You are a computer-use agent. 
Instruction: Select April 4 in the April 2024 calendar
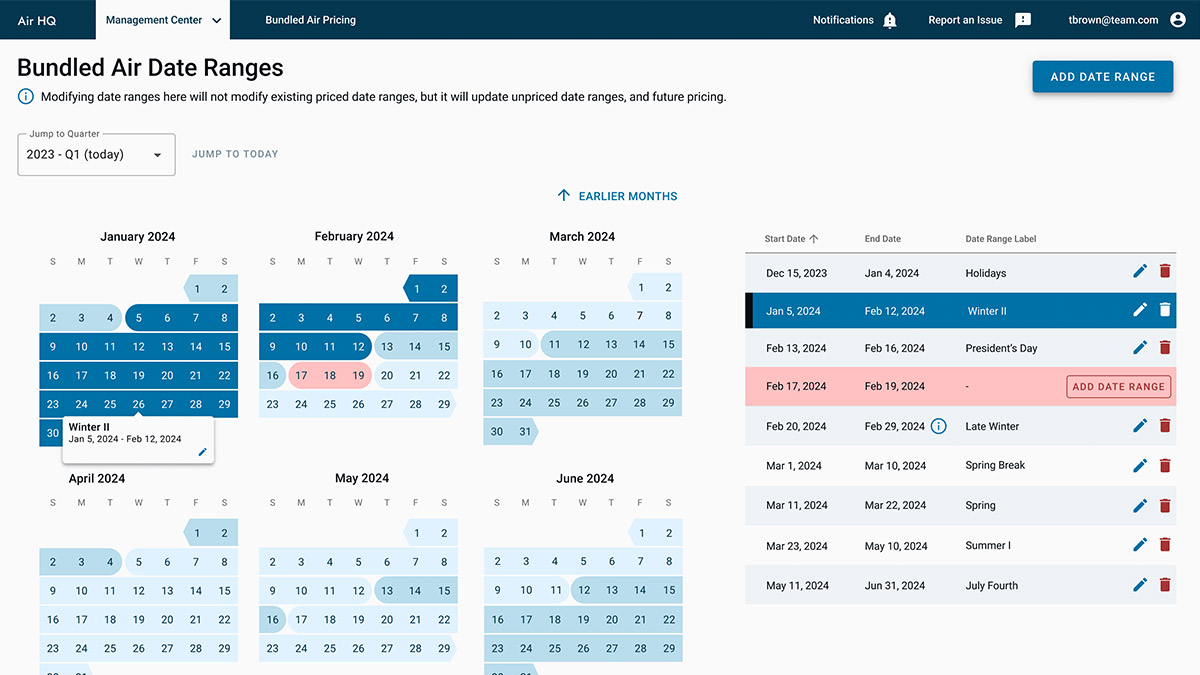point(110,562)
